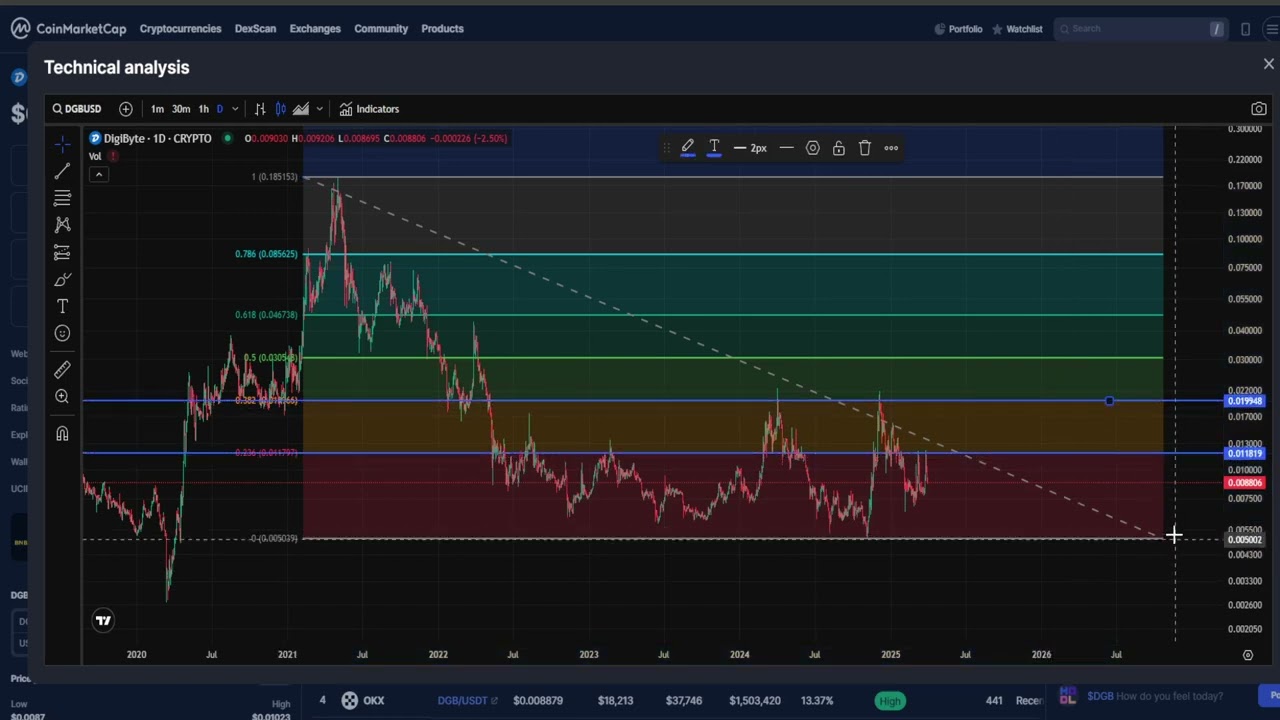Screen dimensions: 1280x720
Task: Click the green market status dot
Action: click(x=228, y=138)
